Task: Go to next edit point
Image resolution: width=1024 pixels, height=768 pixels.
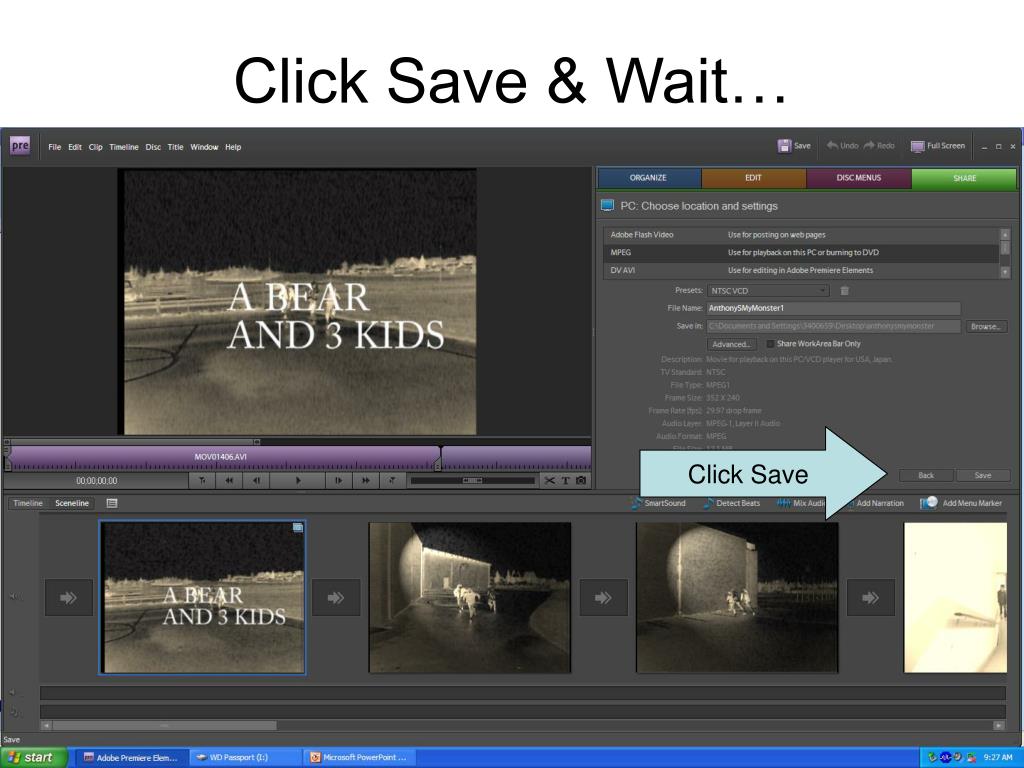Action: point(392,481)
